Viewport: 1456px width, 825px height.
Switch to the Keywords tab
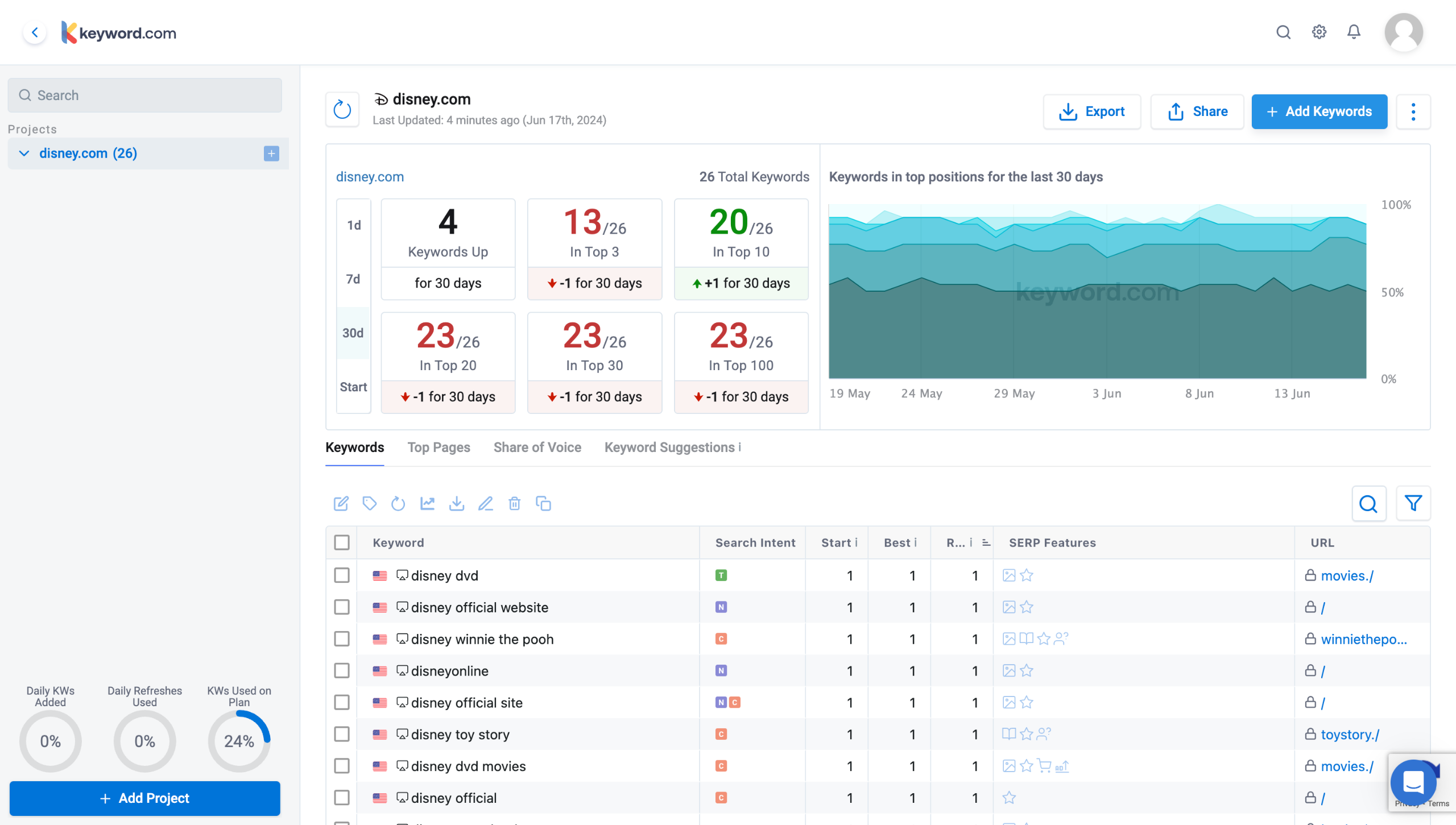tap(354, 447)
